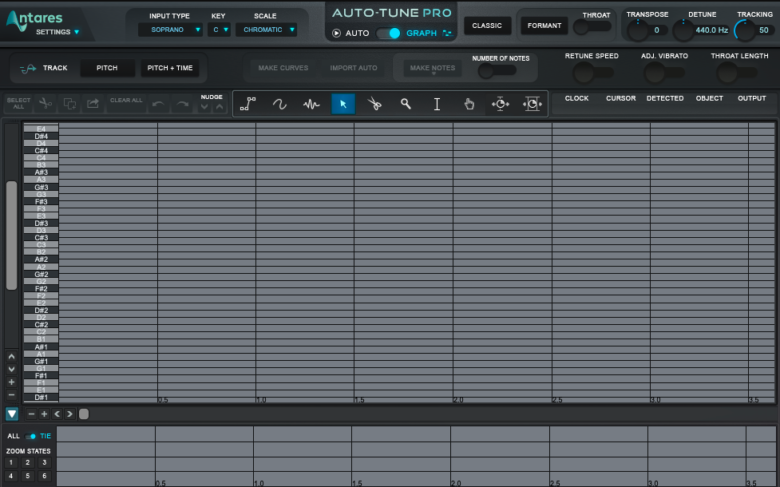Click the Number of Notes knob

[x=486, y=72]
